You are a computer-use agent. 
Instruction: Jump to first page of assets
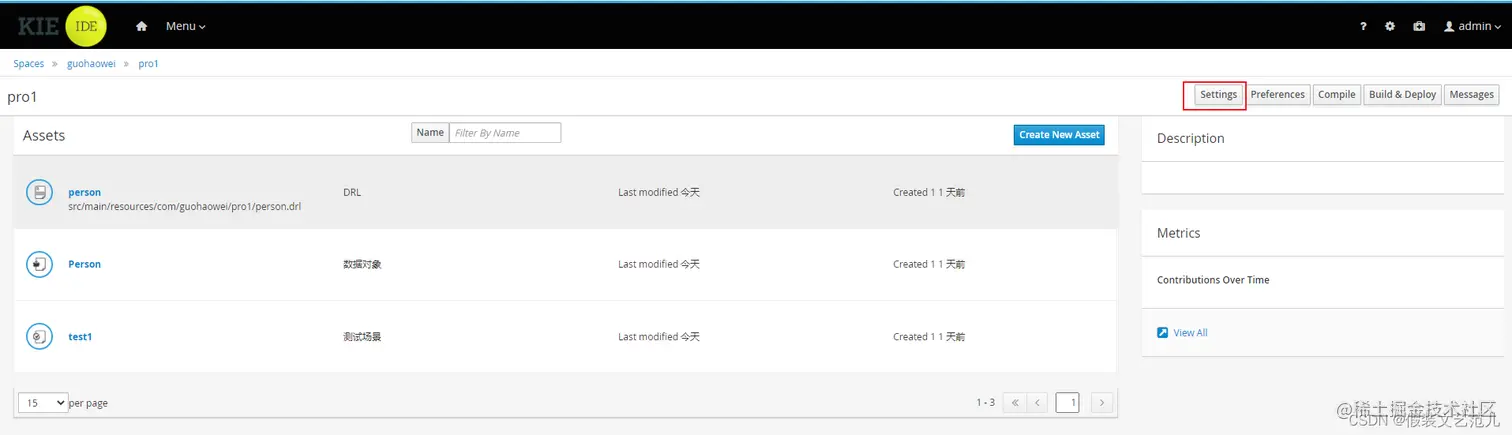point(1015,403)
